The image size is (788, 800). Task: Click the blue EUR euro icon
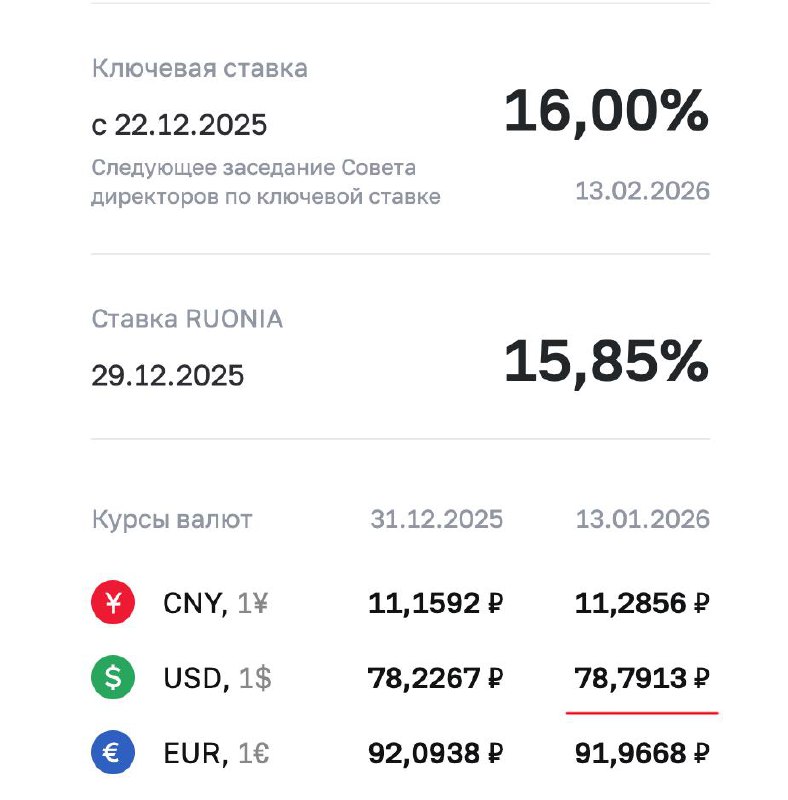coord(113,752)
